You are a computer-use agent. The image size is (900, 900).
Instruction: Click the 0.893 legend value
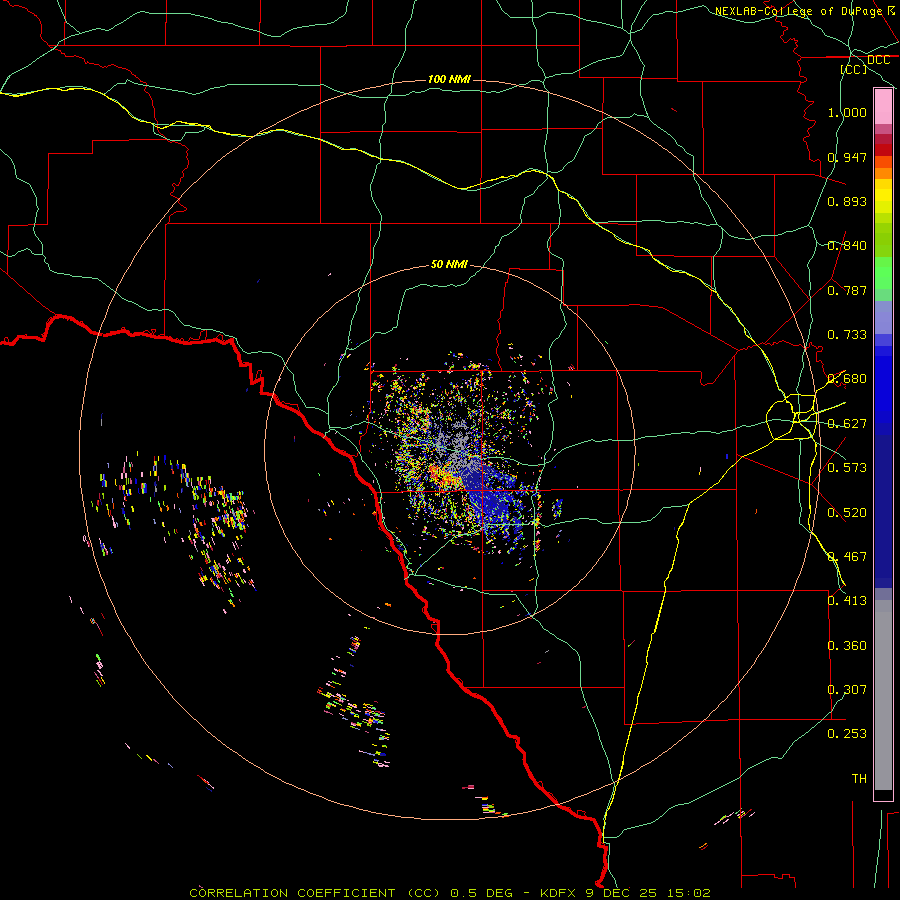pos(847,201)
